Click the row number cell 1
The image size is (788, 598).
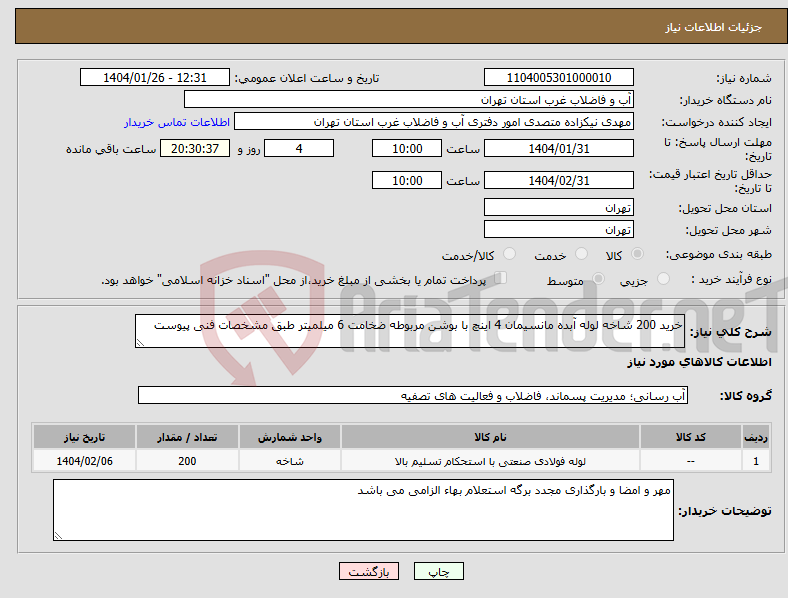click(x=756, y=461)
